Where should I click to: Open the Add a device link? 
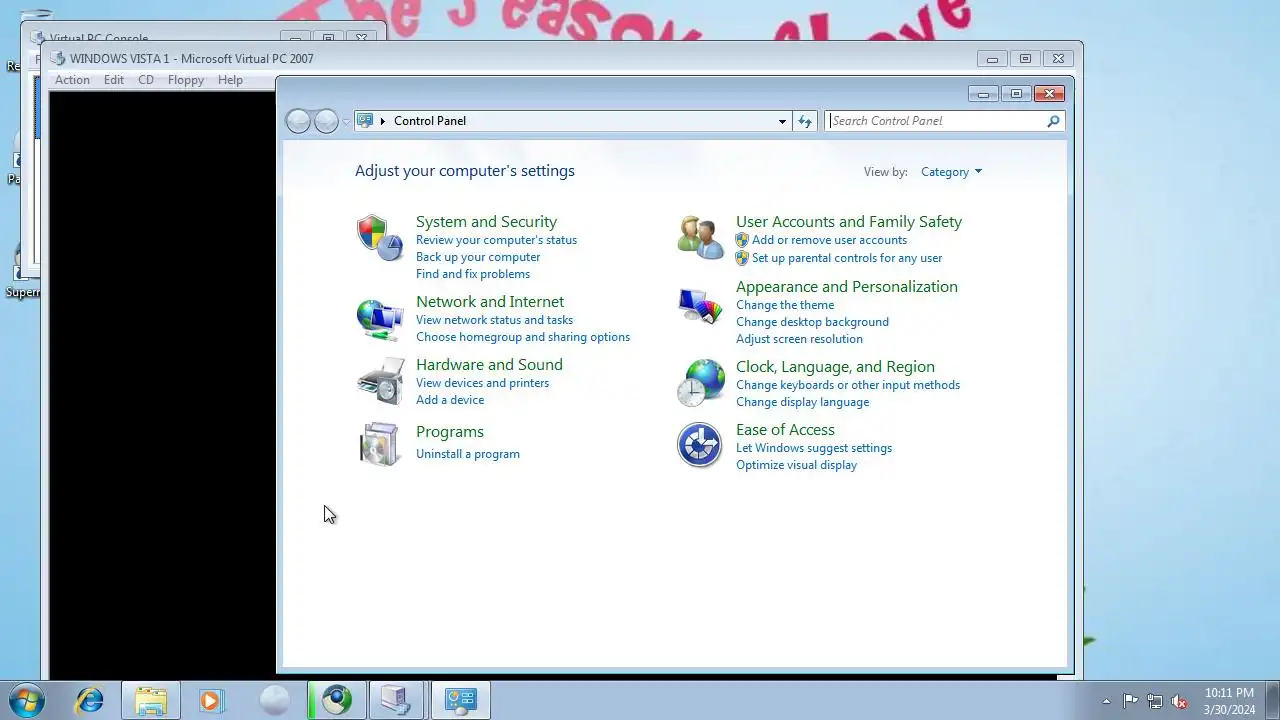450,400
